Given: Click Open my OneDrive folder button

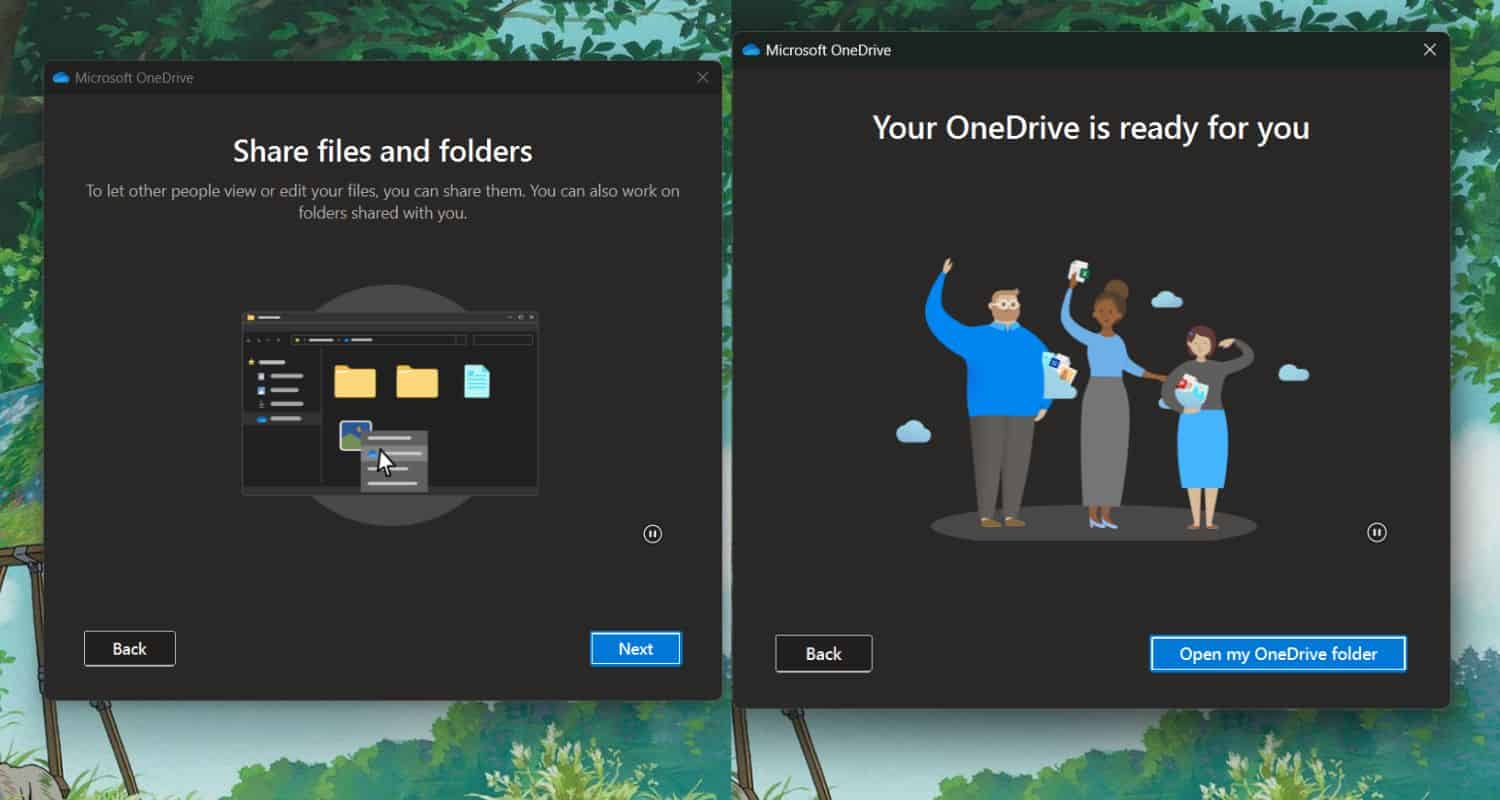Looking at the screenshot, I should (x=1278, y=654).
